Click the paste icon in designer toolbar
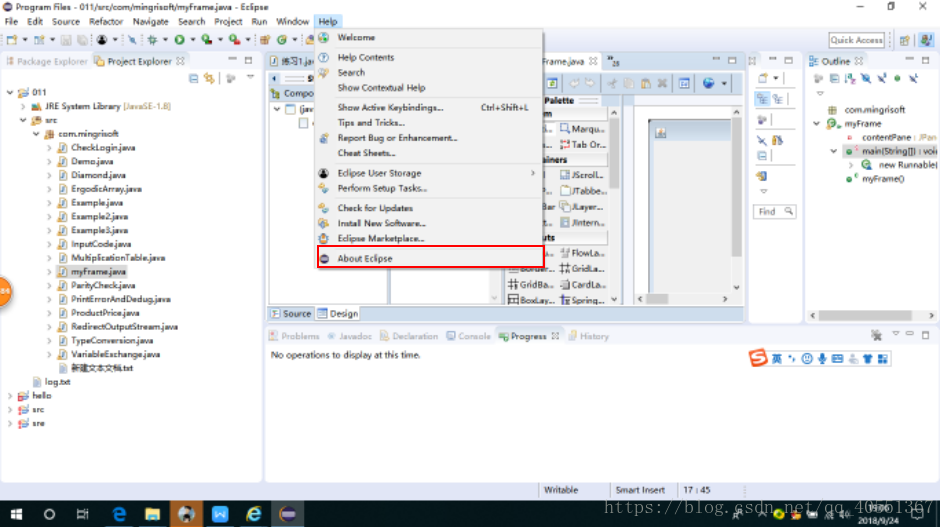945x527 pixels. [x=645, y=83]
